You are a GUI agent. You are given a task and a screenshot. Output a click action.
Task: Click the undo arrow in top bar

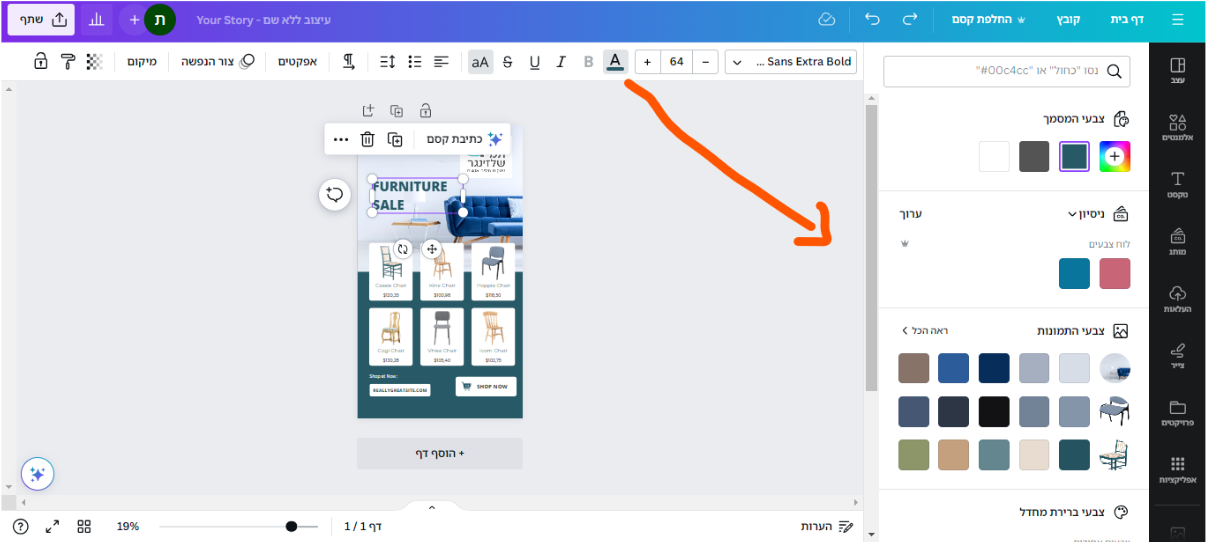872,19
